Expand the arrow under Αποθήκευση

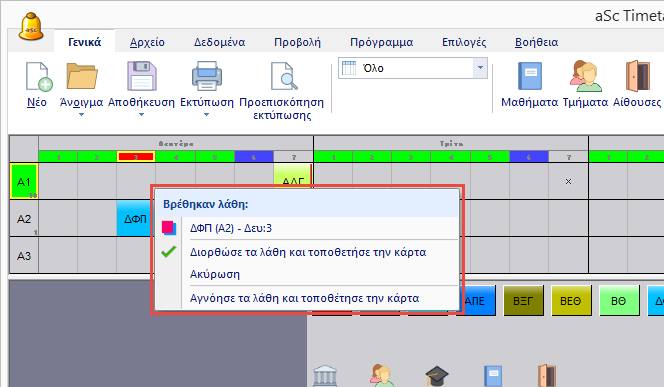click(141, 115)
